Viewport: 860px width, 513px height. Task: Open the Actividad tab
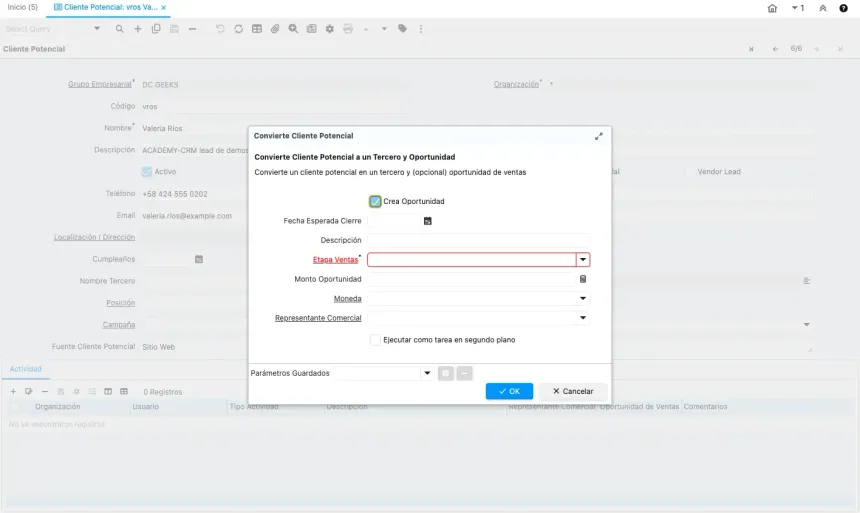(25, 369)
